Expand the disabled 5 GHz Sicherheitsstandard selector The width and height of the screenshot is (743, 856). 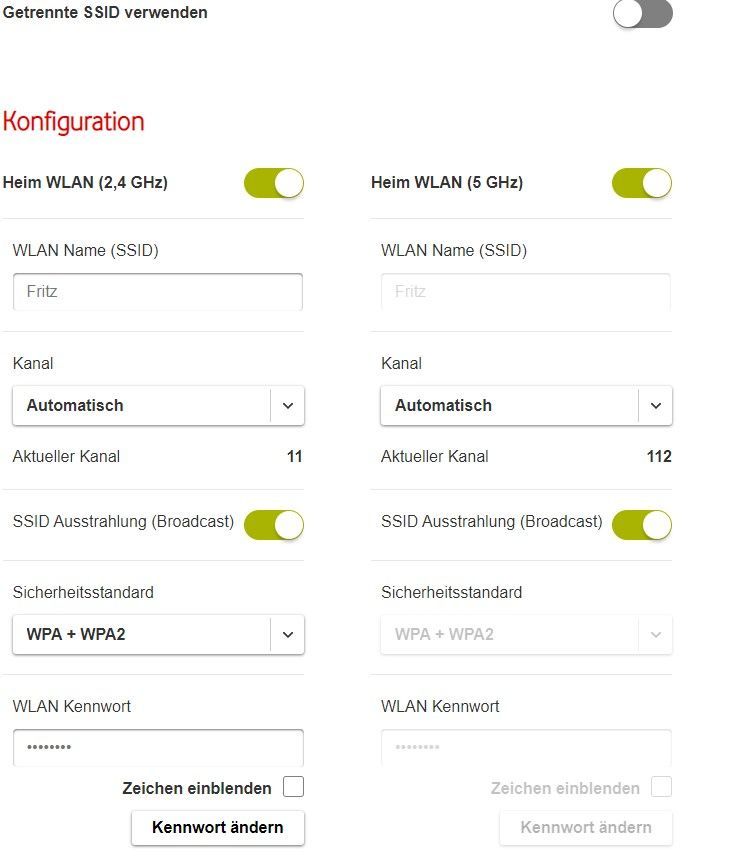(525, 634)
